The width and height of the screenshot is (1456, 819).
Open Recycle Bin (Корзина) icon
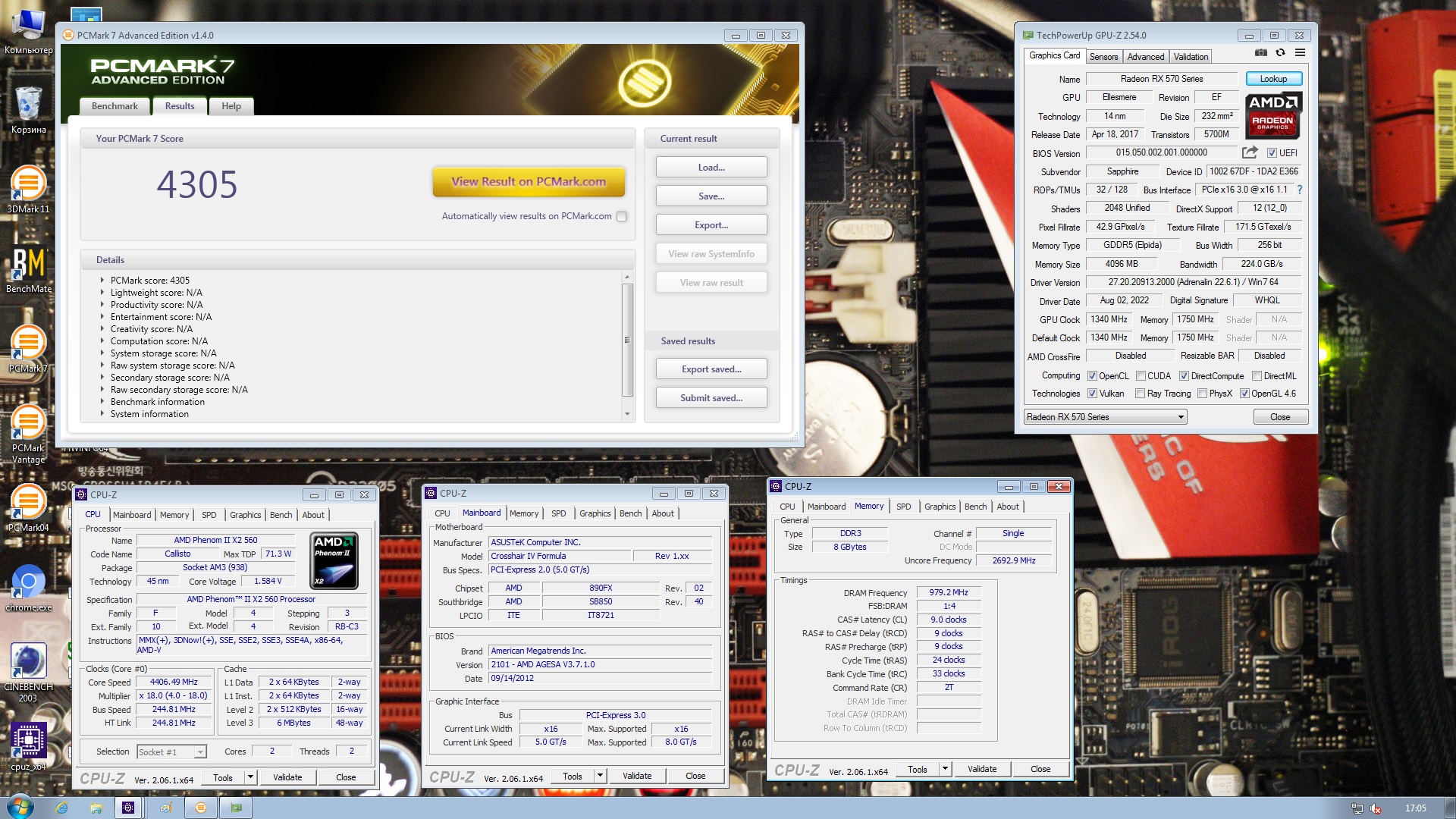tap(28, 111)
